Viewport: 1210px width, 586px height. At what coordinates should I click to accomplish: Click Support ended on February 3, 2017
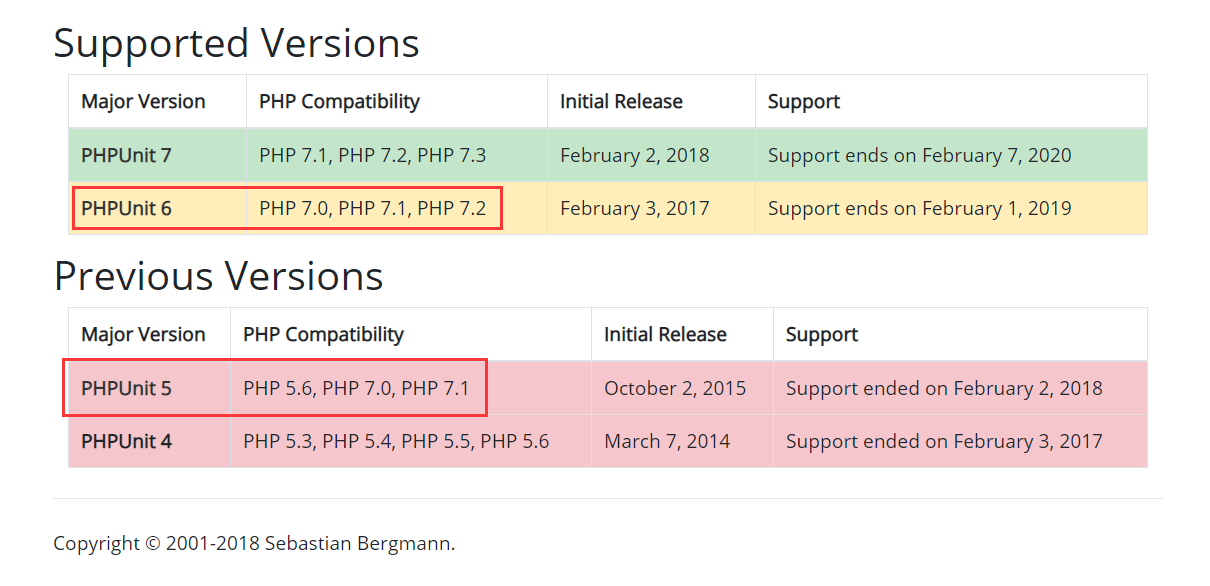944,441
